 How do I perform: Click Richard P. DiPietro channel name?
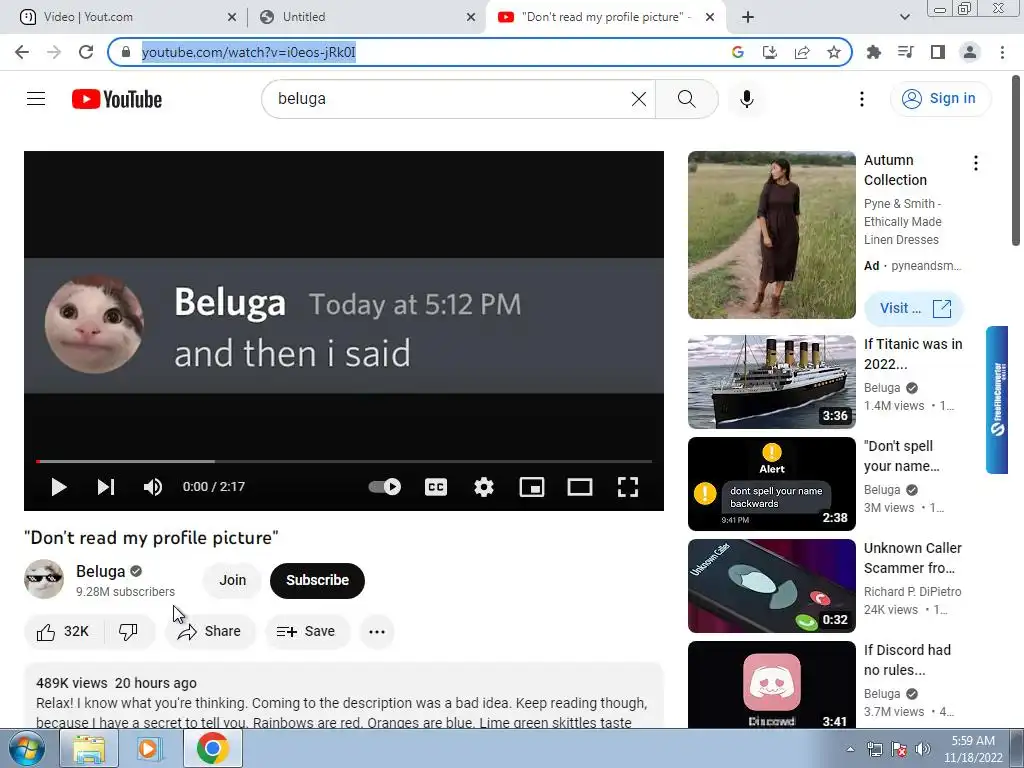pyautogui.click(x=912, y=592)
